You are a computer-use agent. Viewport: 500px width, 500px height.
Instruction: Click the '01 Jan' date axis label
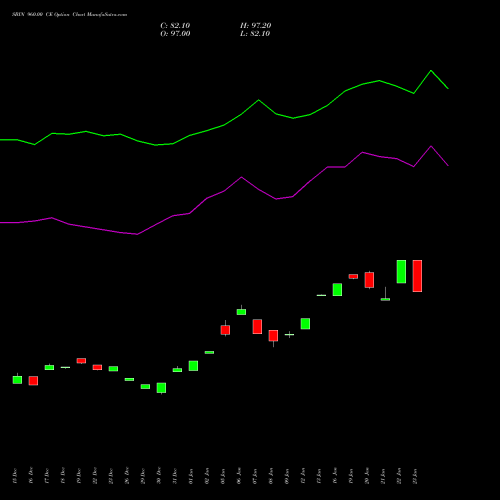pyautogui.click(x=191, y=476)
